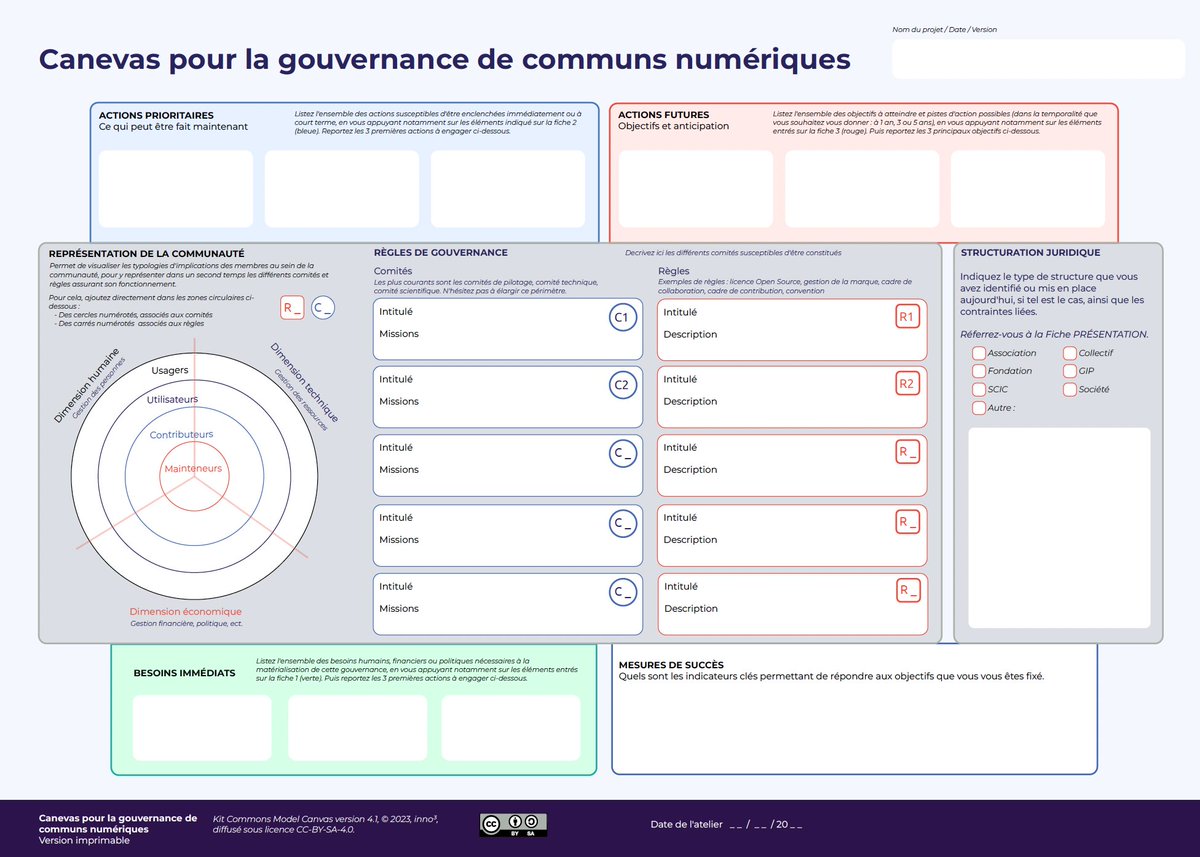Tick the Société checkbox
The width and height of the screenshot is (1200, 857).
coord(1070,390)
